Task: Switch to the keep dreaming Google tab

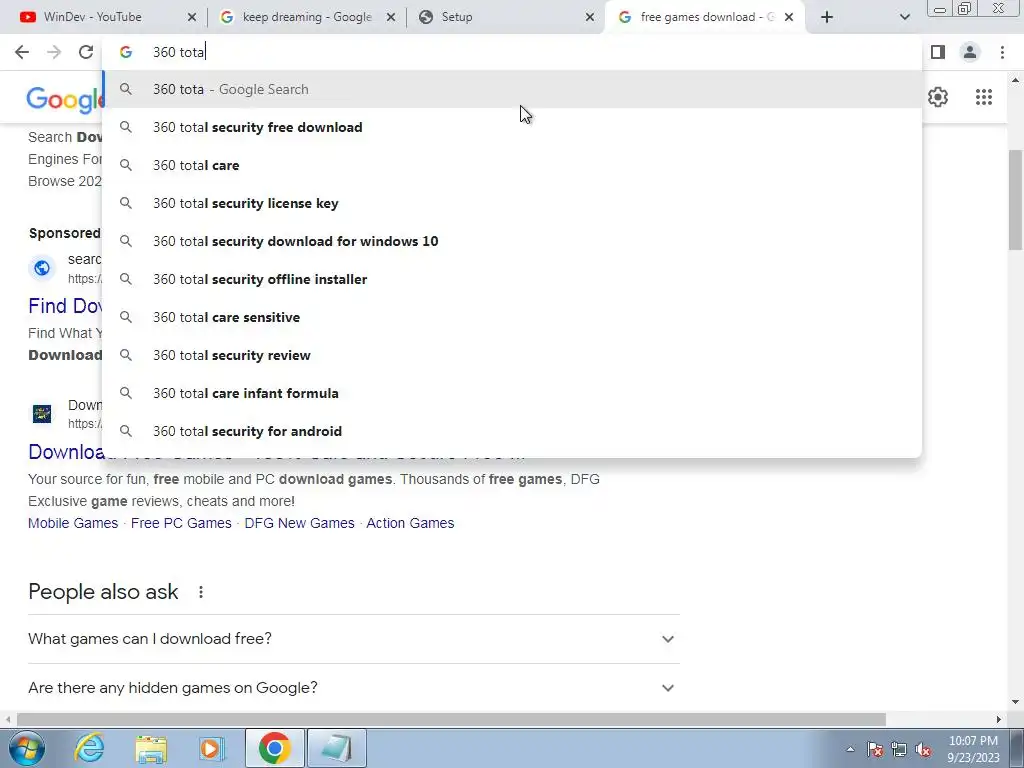Action: click(x=307, y=17)
